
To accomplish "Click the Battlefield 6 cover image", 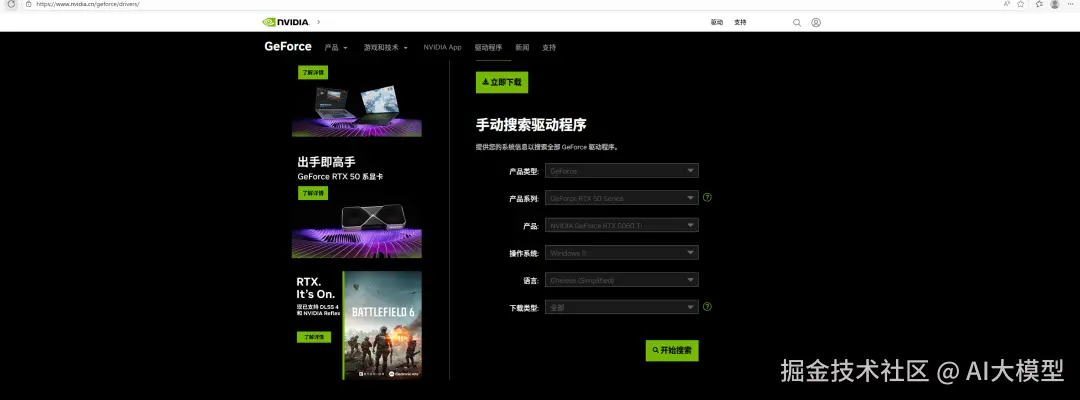I will (382, 325).
